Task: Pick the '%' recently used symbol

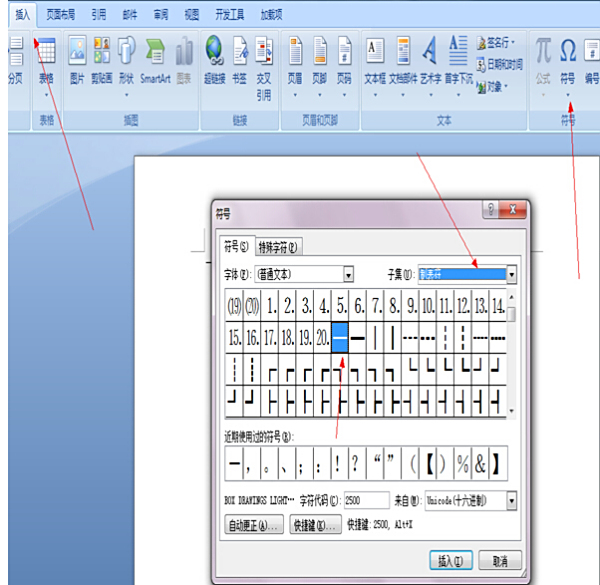Action: pos(463,463)
